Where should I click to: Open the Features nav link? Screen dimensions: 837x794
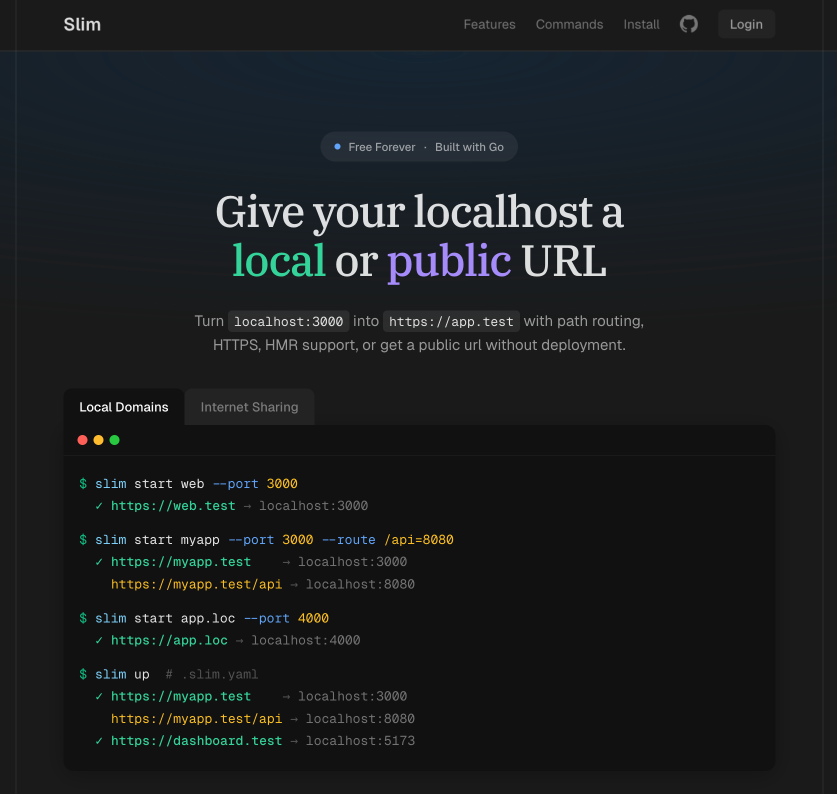(x=489, y=24)
